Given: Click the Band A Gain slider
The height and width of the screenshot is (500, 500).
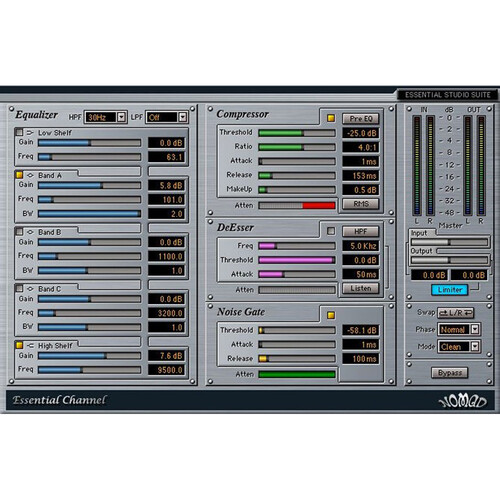Looking at the screenshot, I should [89, 185].
